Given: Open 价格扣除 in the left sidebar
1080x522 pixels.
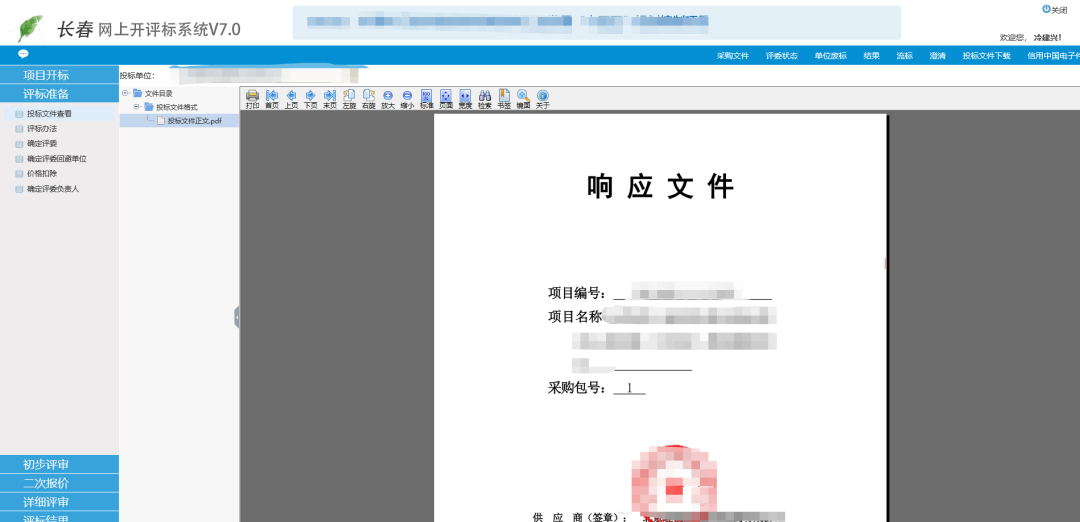Looking at the screenshot, I should click(42, 174).
